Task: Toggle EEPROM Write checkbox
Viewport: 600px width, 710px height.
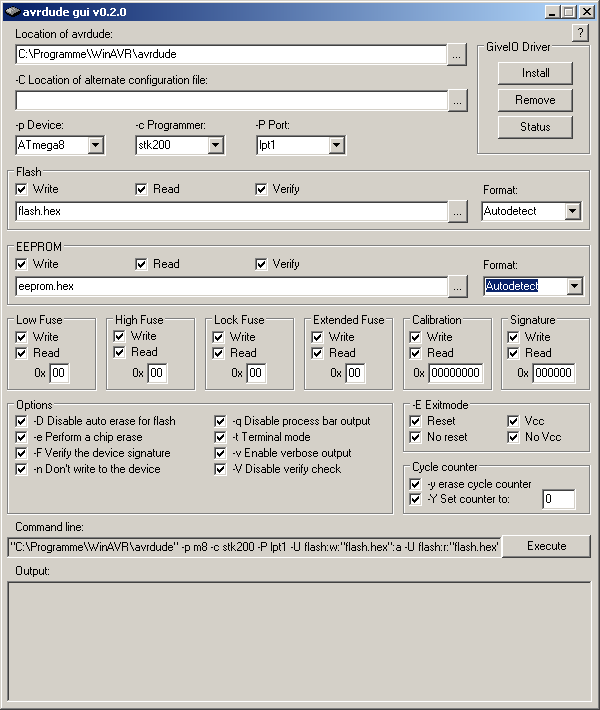Action: point(21,264)
